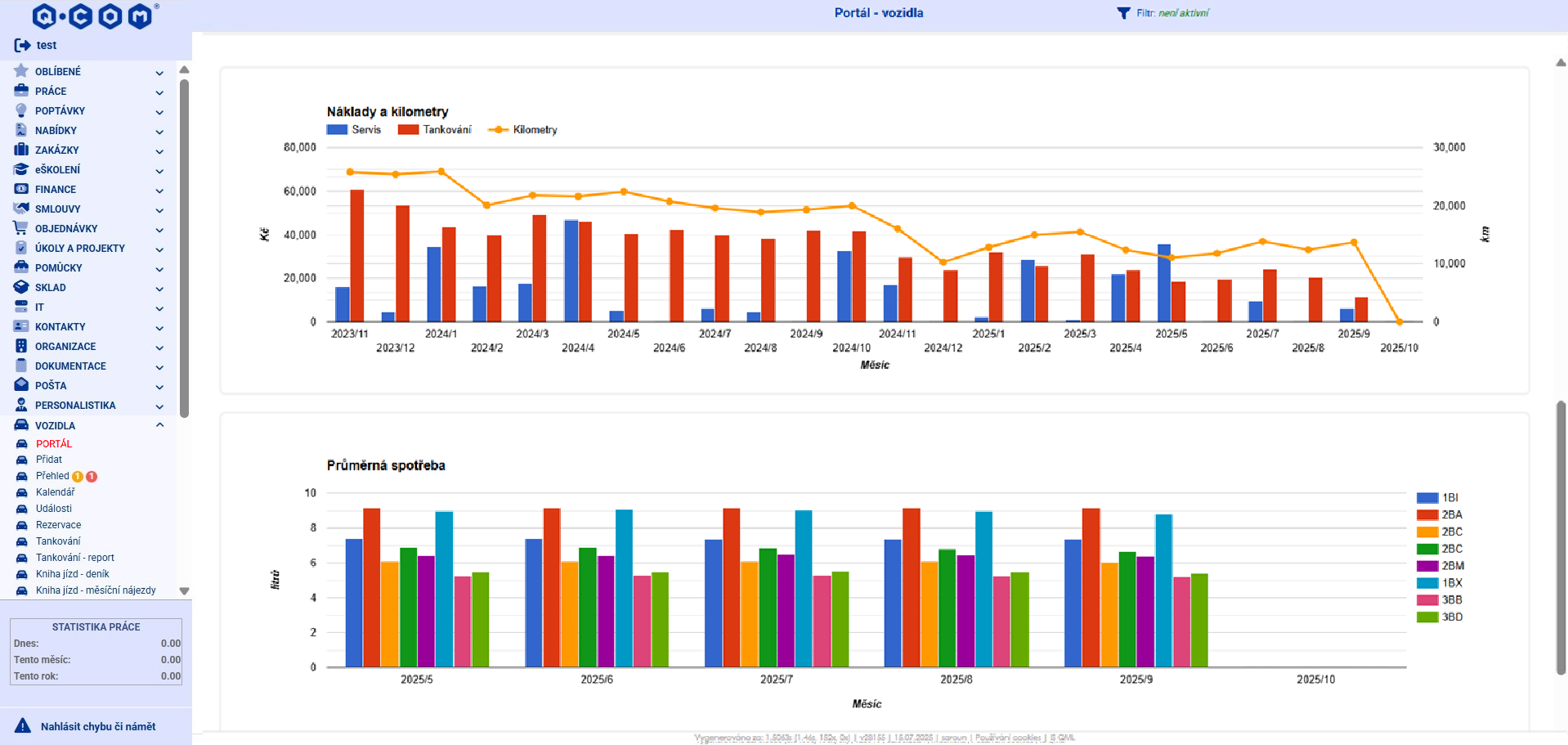This screenshot has height=745, width=1568.
Task: Expand the Personalistika menu chevron
Action: [x=159, y=406]
